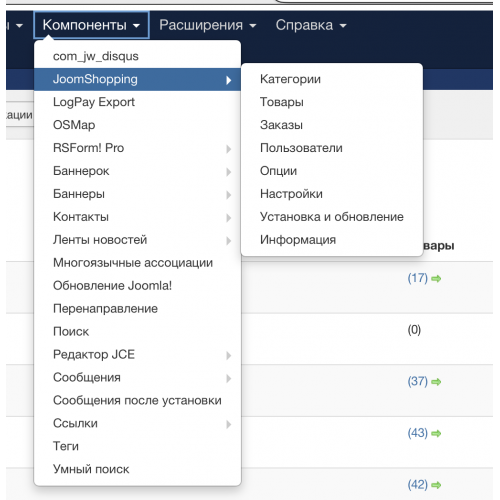Image resolution: width=500 pixels, height=500 pixels.
Task: Expand Контакты submenu arrow
Action: (228, 218)
